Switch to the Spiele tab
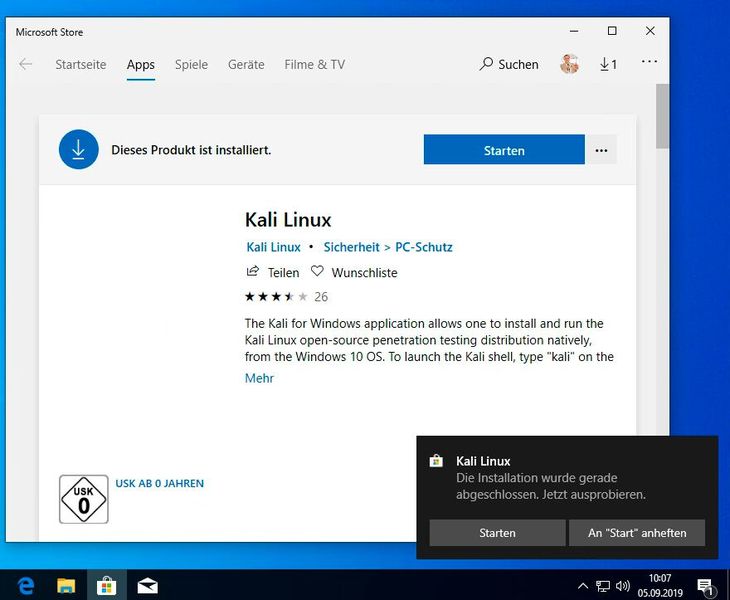730x600 pixels. pyautogui.click(x=191, y=64)
